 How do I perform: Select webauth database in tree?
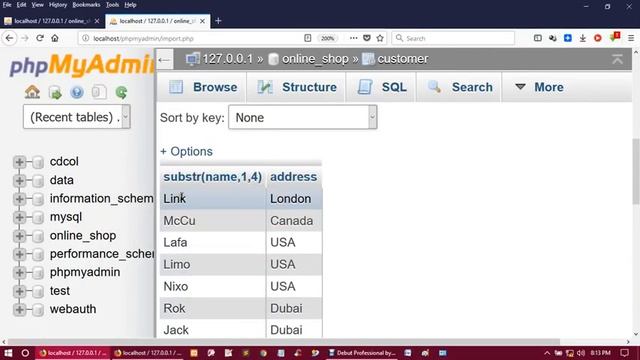tap(73, 309)
